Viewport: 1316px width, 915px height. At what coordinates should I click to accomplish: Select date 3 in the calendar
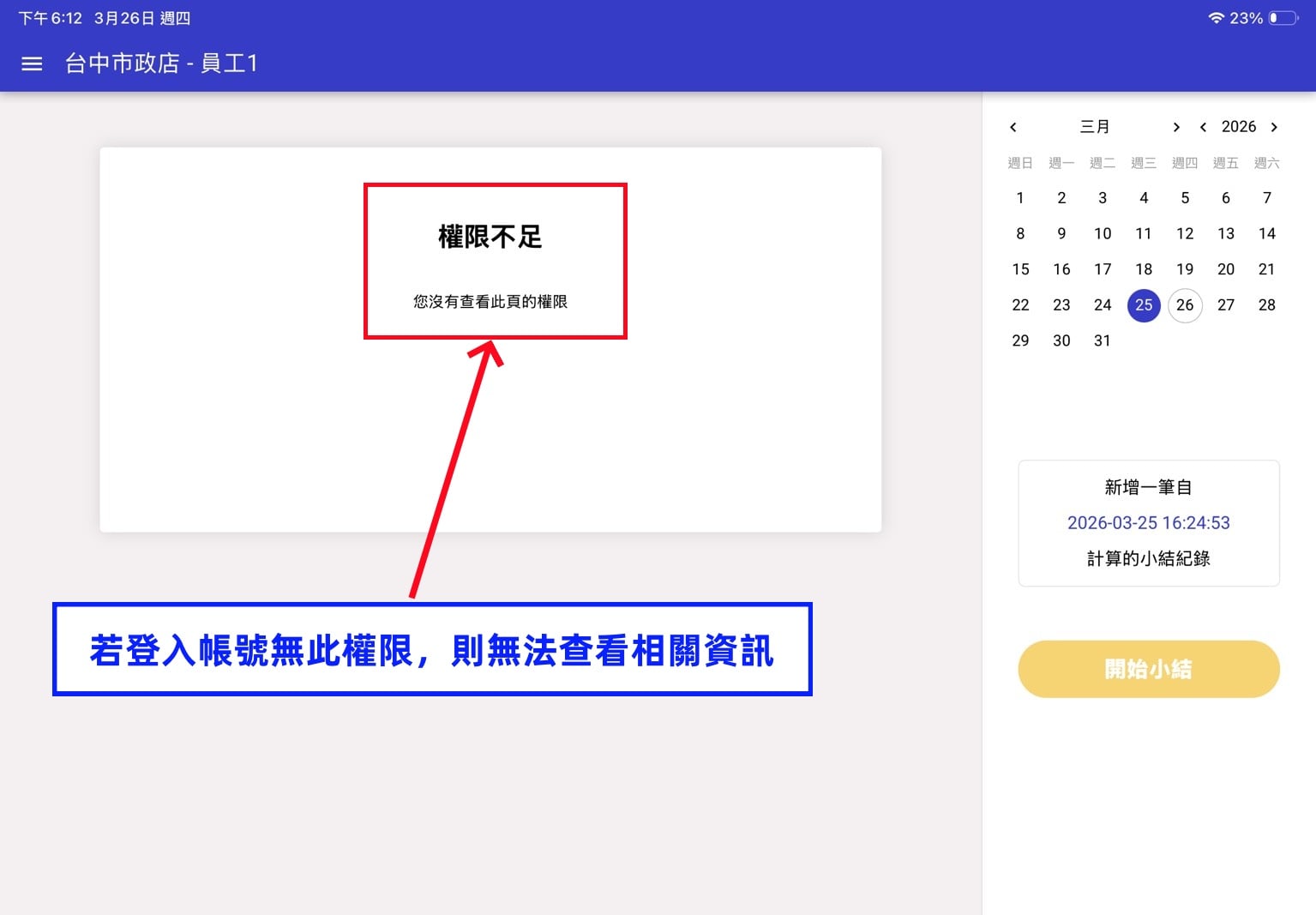[1103, 198]
